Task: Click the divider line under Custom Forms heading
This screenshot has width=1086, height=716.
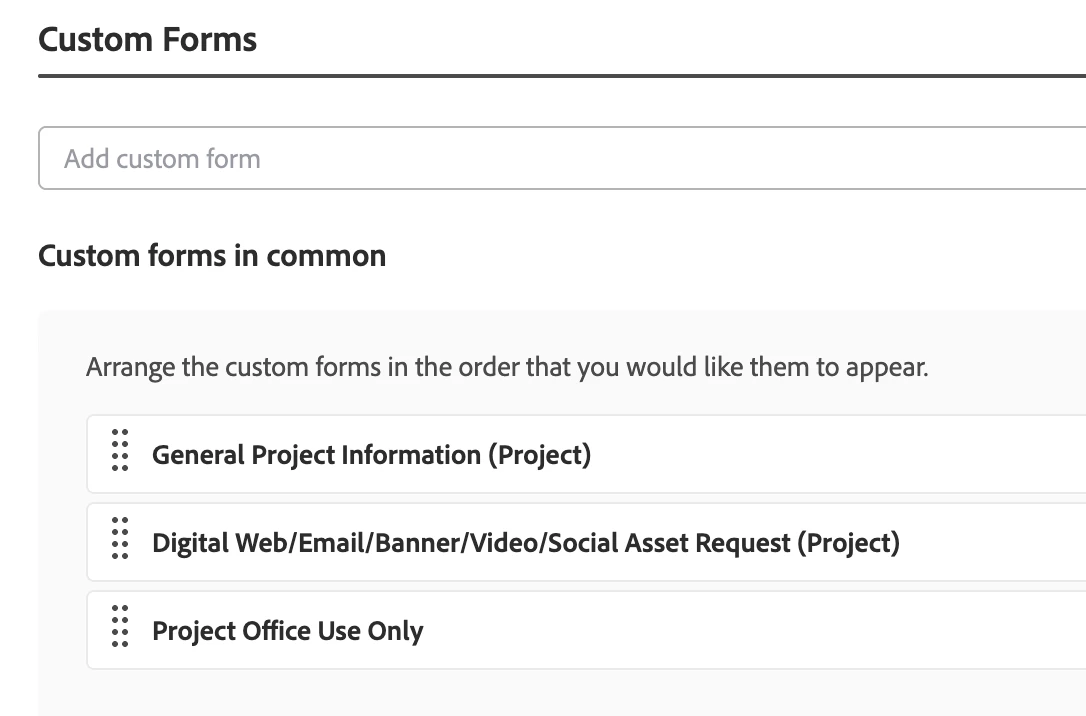Action: [560, 75]
